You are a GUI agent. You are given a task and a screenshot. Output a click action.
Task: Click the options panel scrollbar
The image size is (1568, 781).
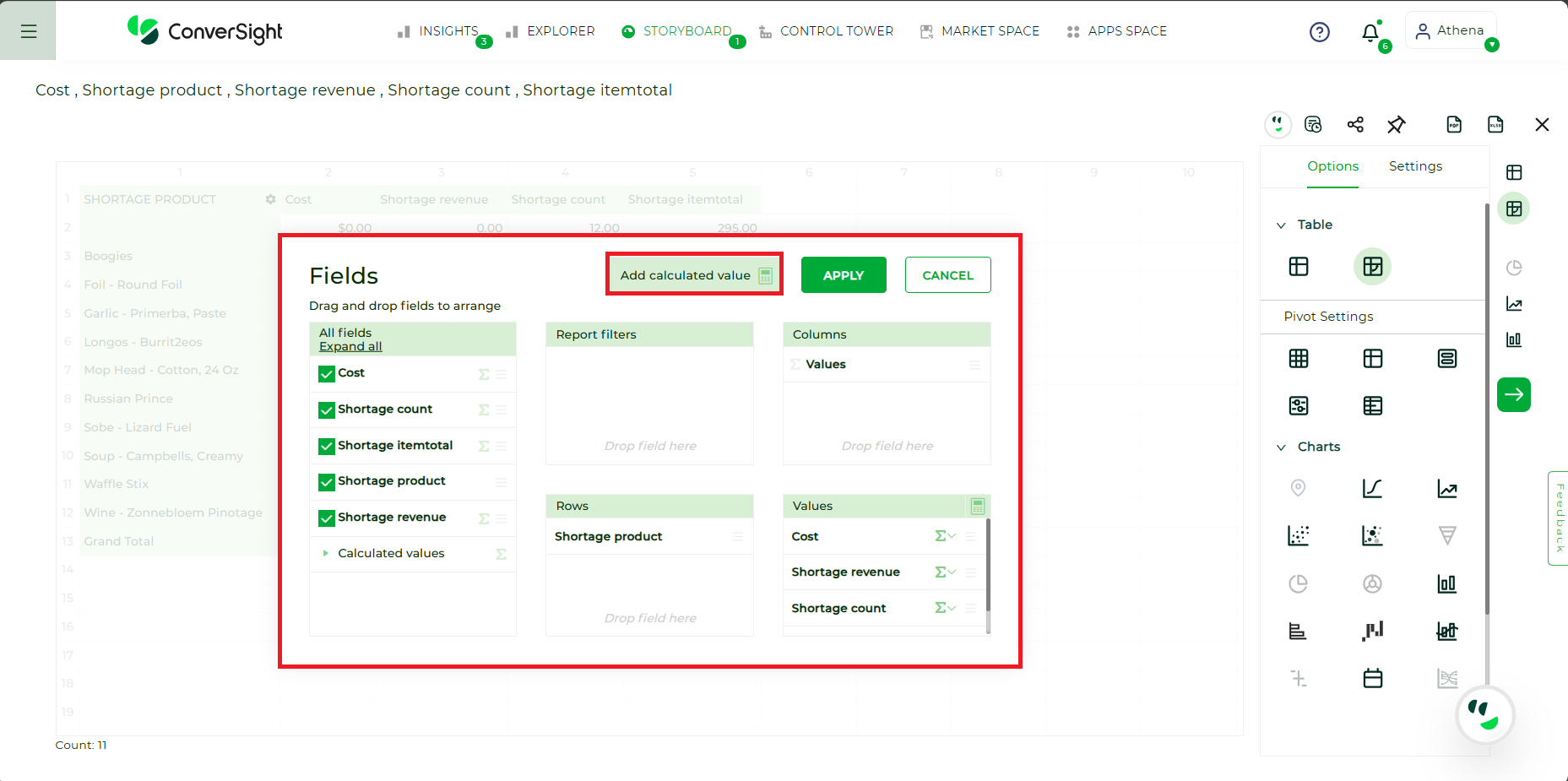[1486, 409]
